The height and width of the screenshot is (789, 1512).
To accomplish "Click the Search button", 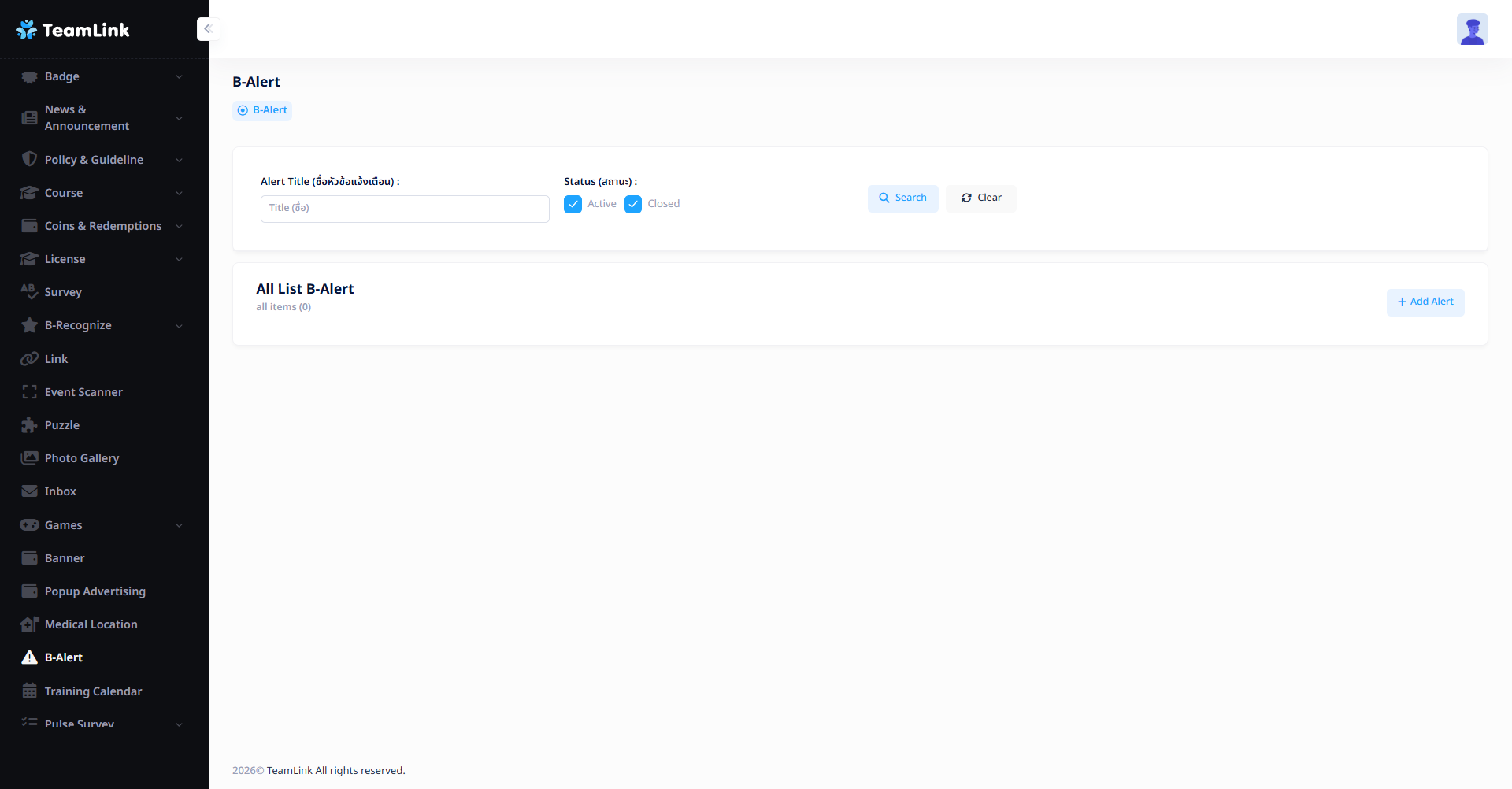I will click(x=902, y=198).
